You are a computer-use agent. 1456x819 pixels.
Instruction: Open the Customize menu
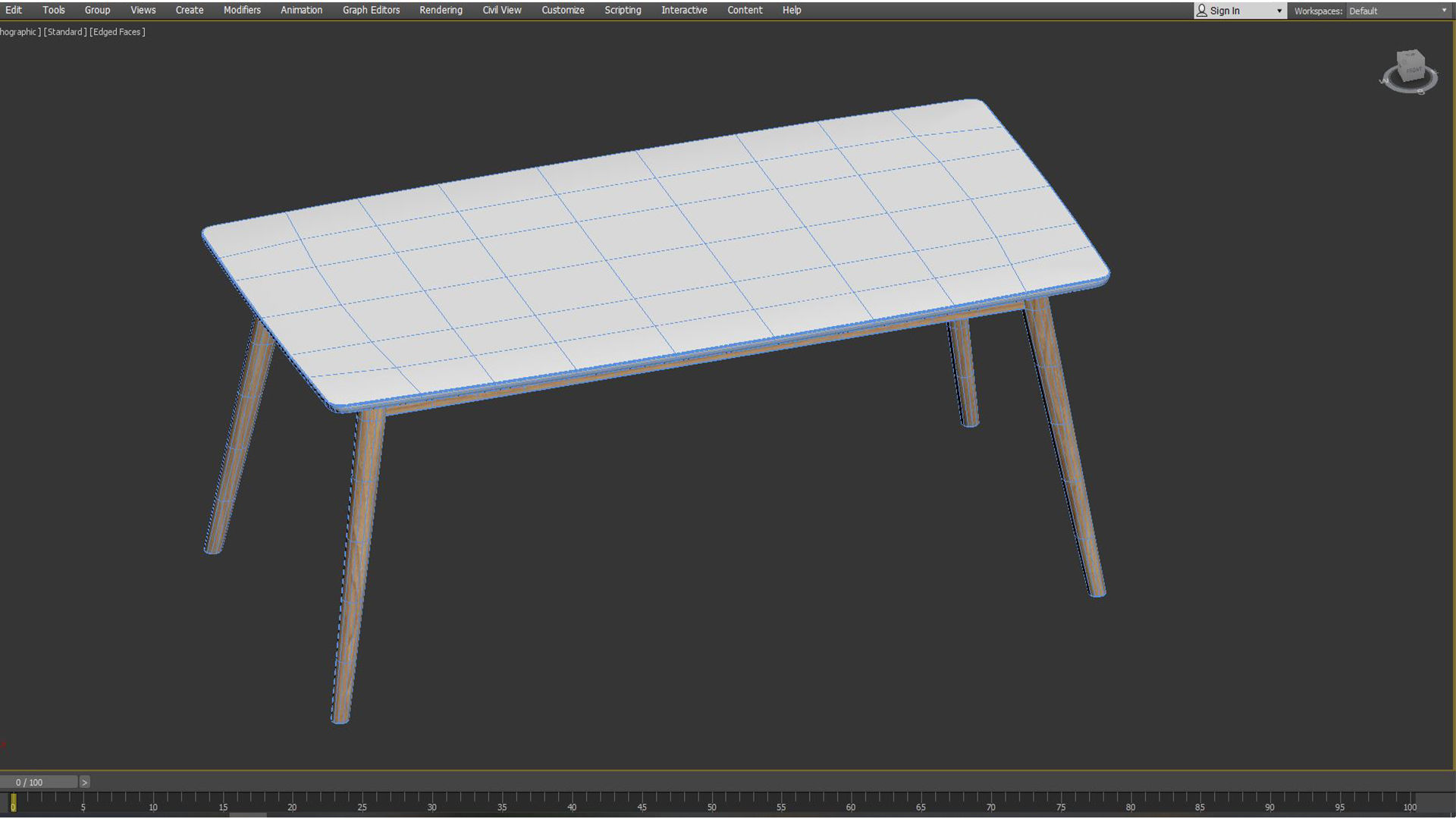pyautogui.click(x=563, y=10)
